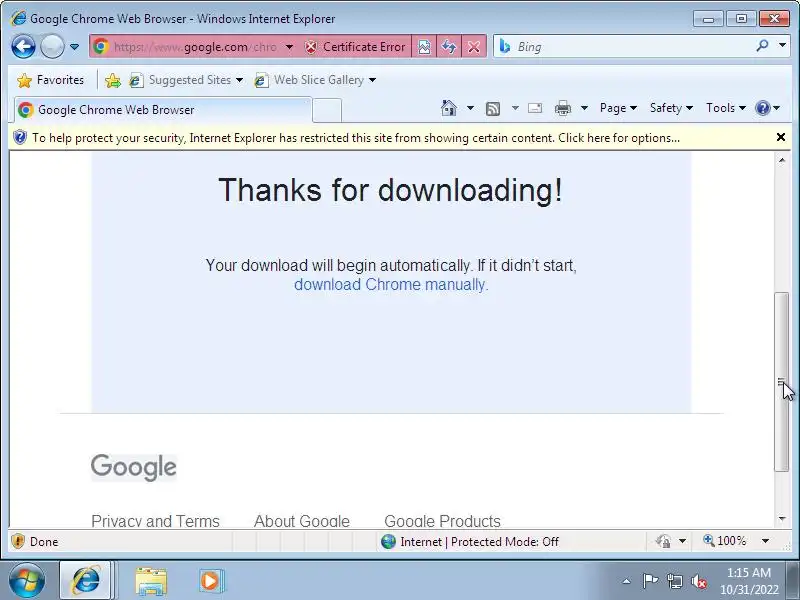Open Suggested Sites in the favorites bar
The image size is (800, 600).
coord(186,80)
